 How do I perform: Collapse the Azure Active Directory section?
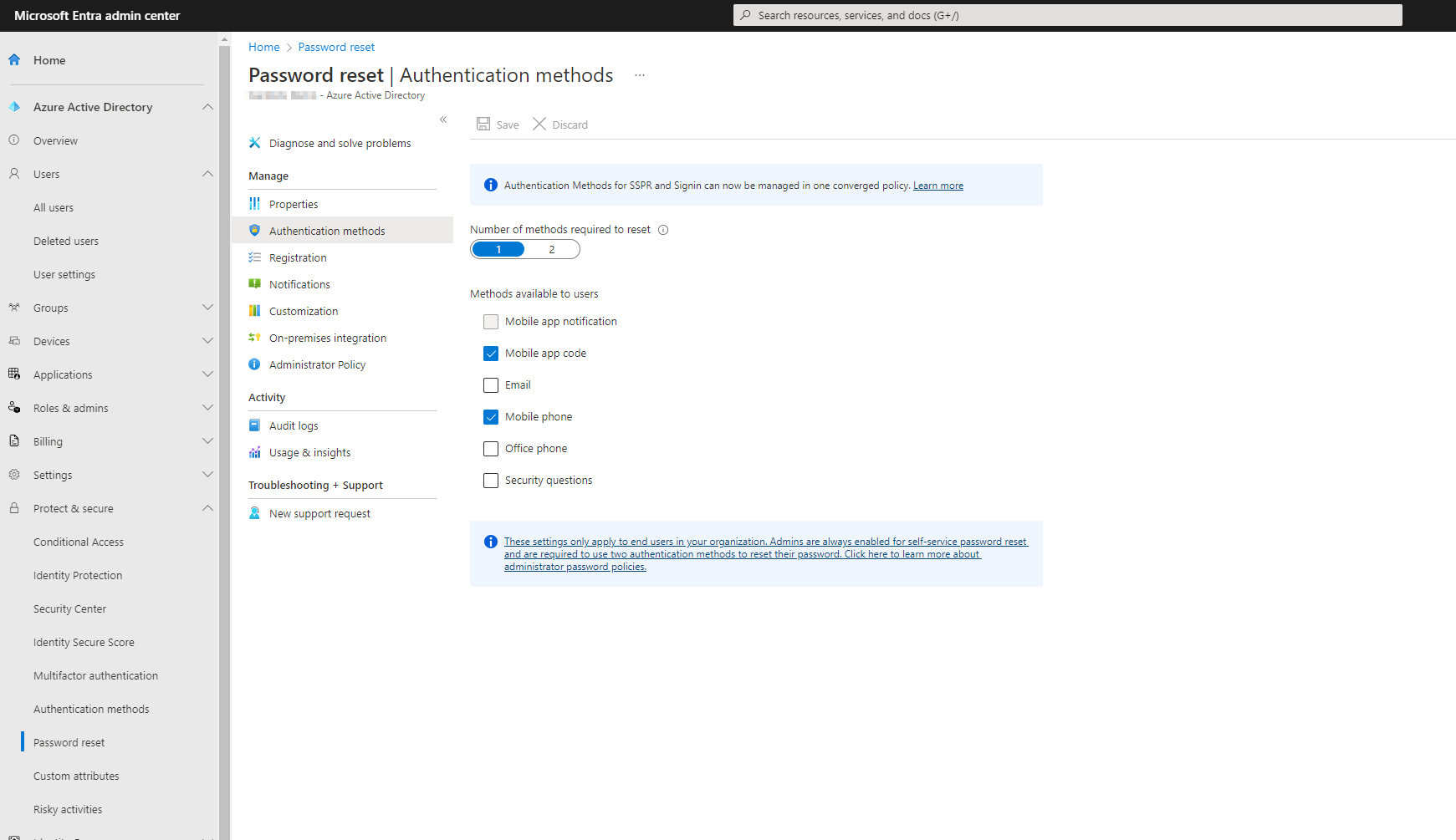[x=207, y=106]
